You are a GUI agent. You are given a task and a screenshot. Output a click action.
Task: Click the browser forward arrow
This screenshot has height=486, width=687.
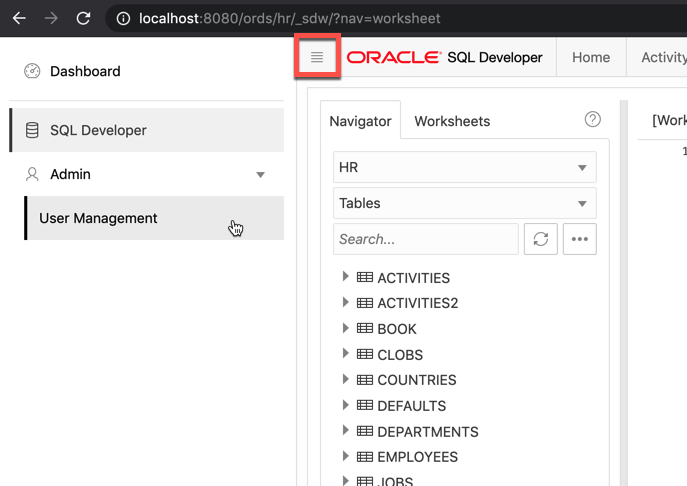51,18
